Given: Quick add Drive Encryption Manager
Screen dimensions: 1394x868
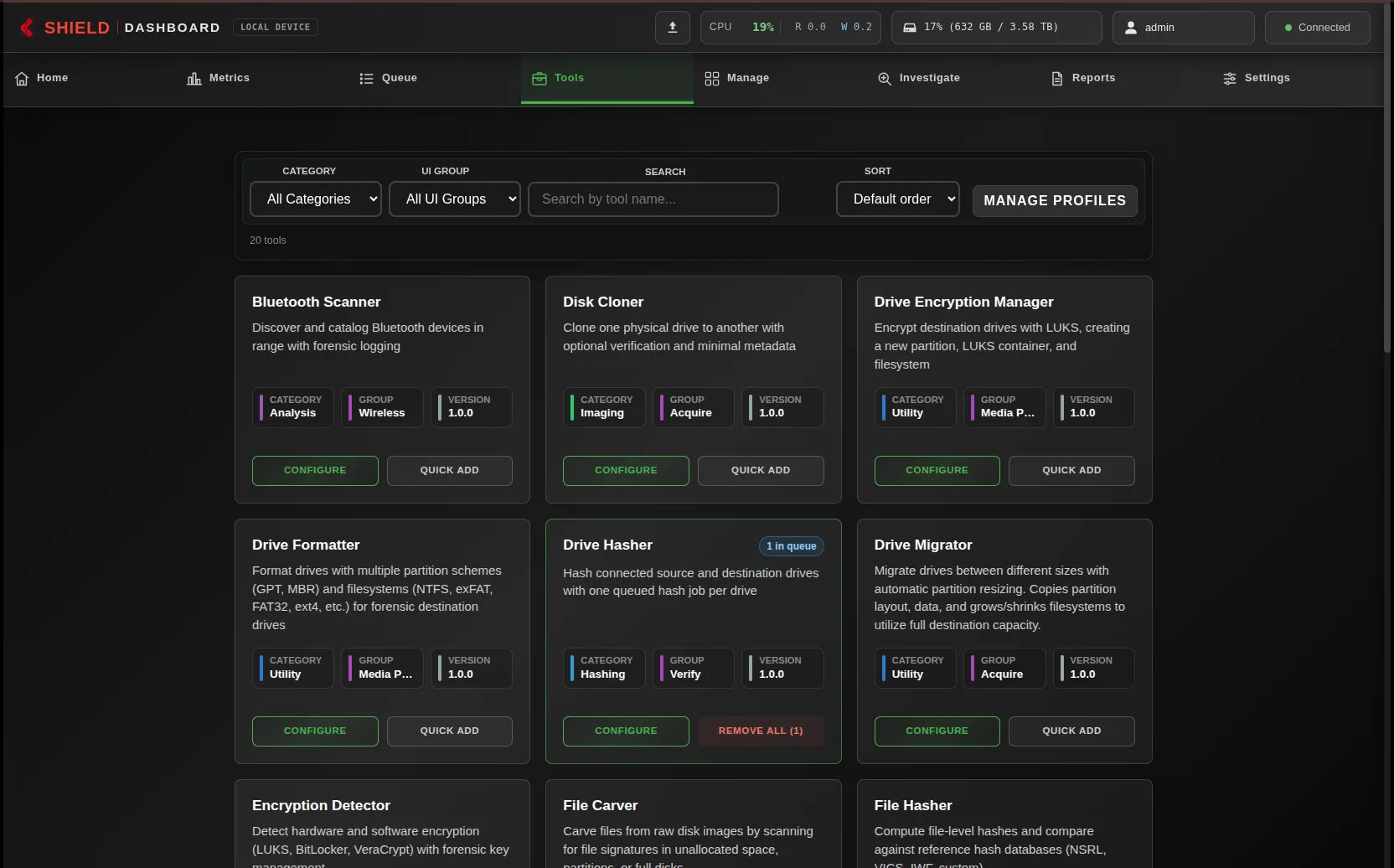Looking at the screenshot, I should [x=1071, y=471].
